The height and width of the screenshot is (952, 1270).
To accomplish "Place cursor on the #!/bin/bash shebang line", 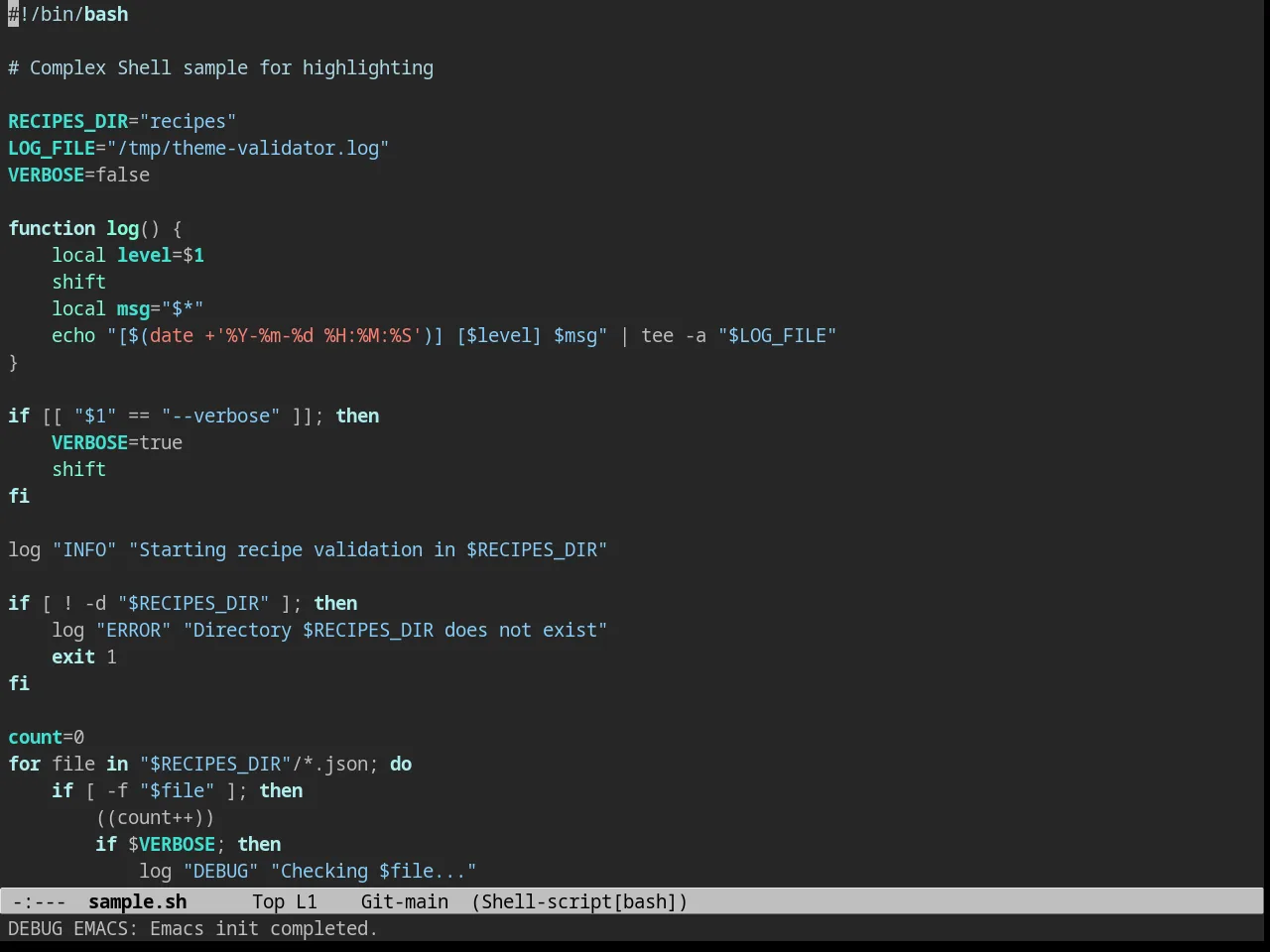I will [x=68, y=14].
